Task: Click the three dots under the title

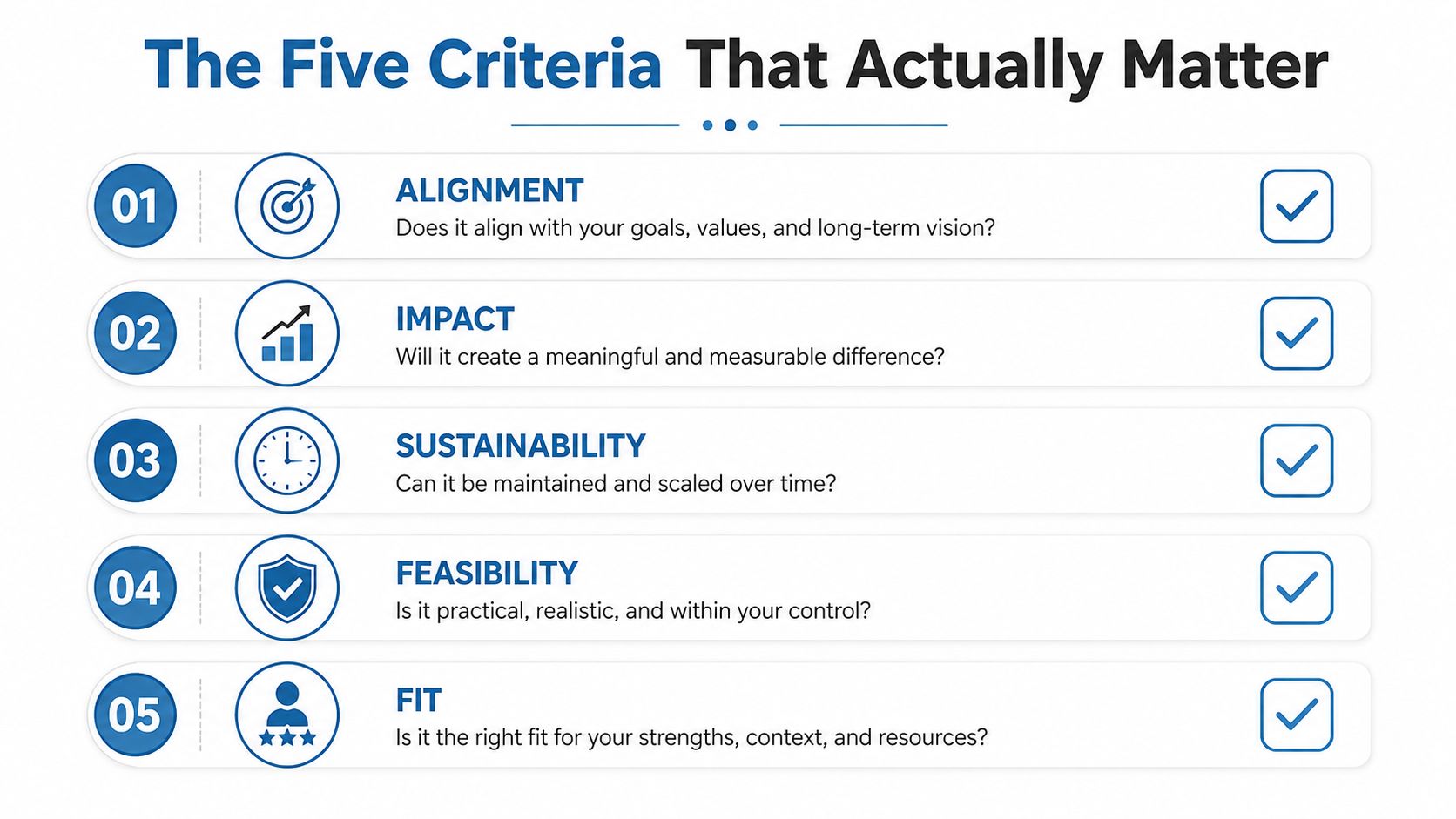Action: click(x=730, y=125)
